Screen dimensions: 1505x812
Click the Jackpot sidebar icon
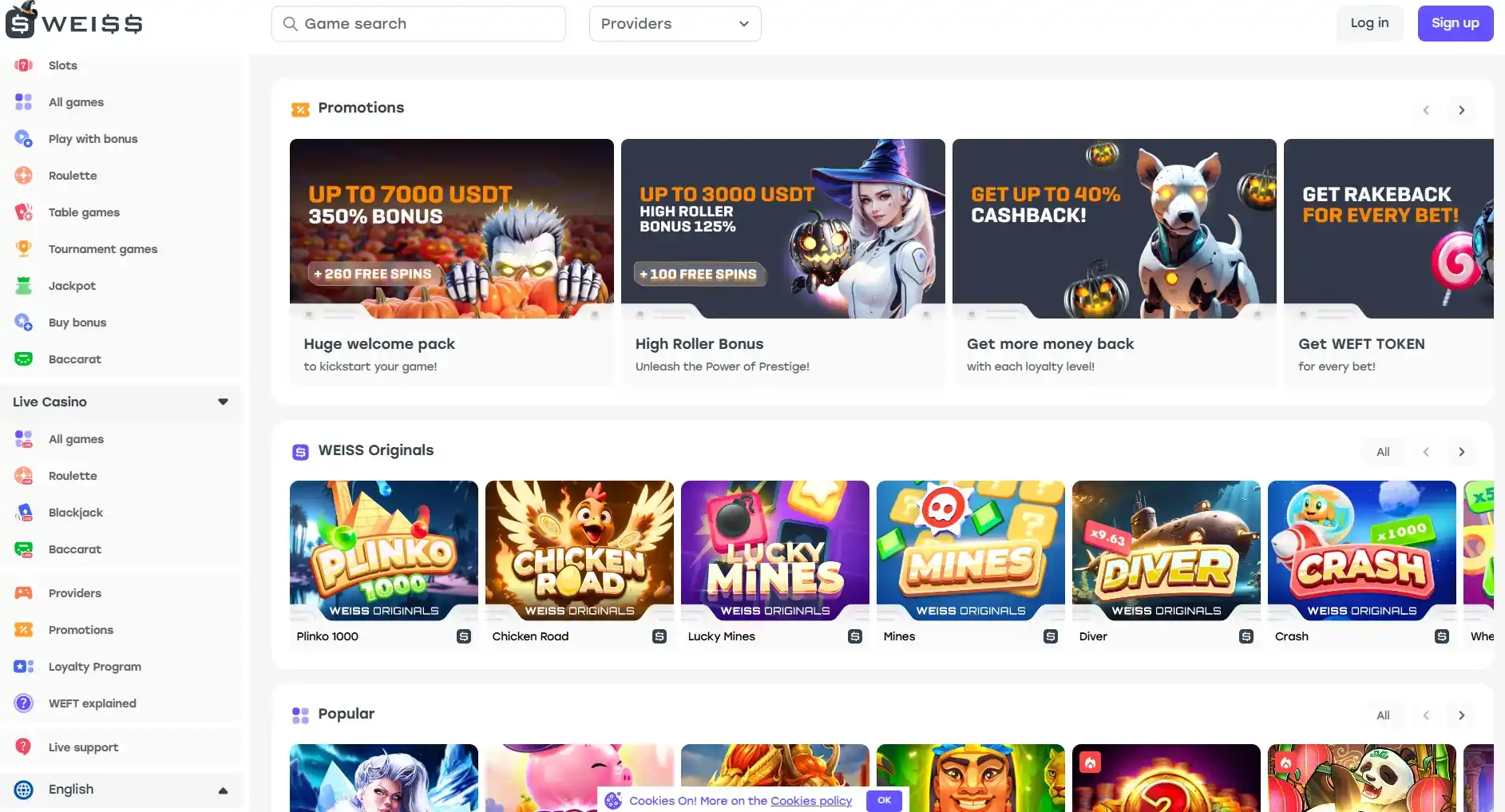[x=24, y=286]
